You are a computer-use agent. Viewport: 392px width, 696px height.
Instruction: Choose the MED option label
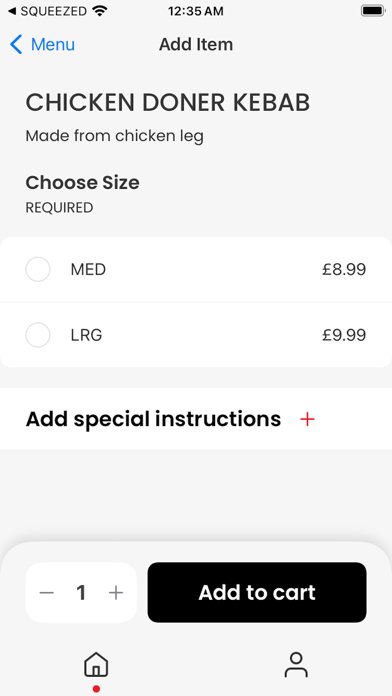click(x=88, y=269)
